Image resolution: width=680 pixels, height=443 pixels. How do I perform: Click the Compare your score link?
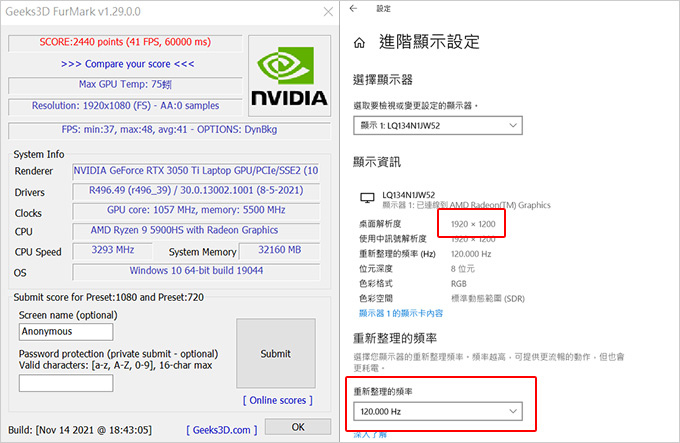click(x=128, y=64)
